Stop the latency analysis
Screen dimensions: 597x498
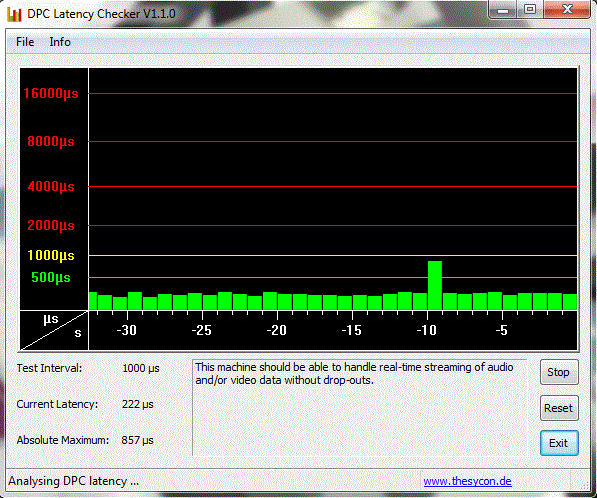(559, 372)
